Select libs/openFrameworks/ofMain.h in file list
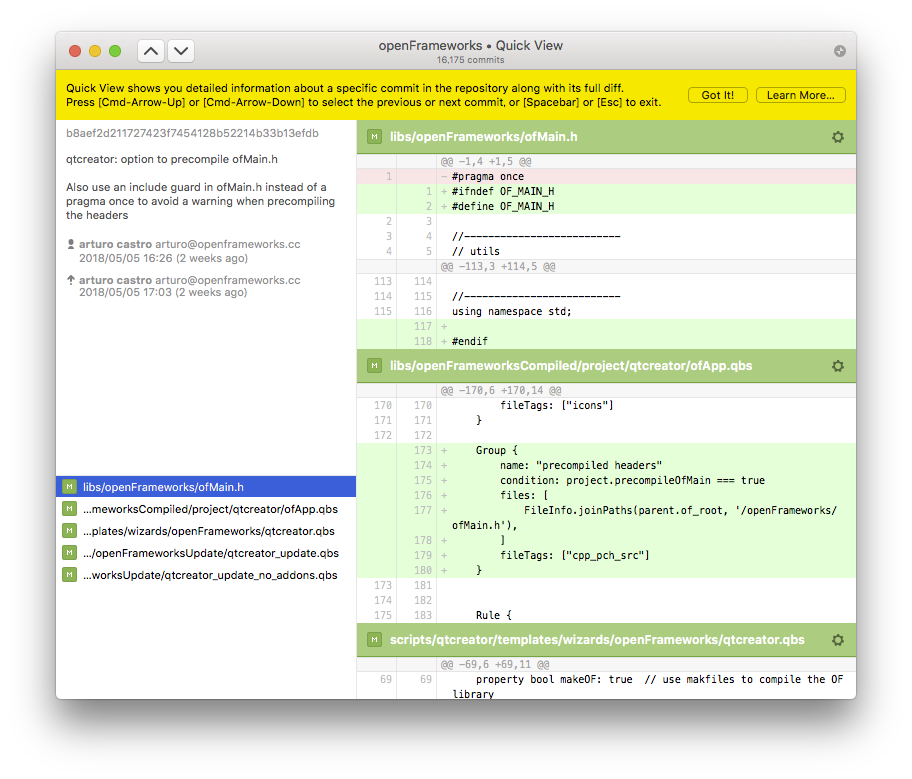The image size is (912, 779). click(x=163, y=487)
